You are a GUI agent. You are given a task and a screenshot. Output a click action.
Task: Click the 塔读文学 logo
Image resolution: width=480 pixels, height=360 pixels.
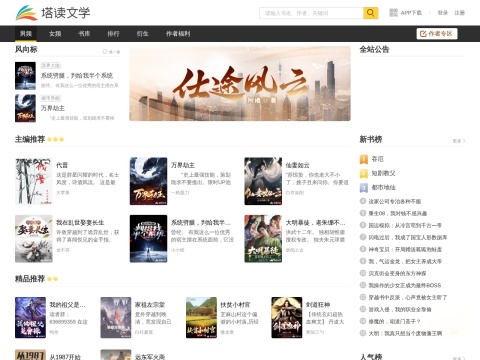pyautogui.click(x=53, y=13)
